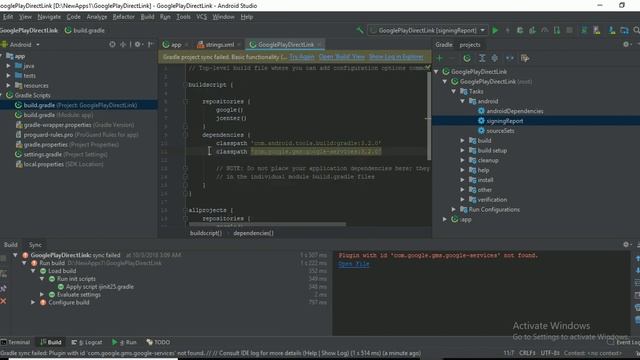
Task: Expand the resources folder in project tree
Action: pyautogui.click(x=8, y=85)
